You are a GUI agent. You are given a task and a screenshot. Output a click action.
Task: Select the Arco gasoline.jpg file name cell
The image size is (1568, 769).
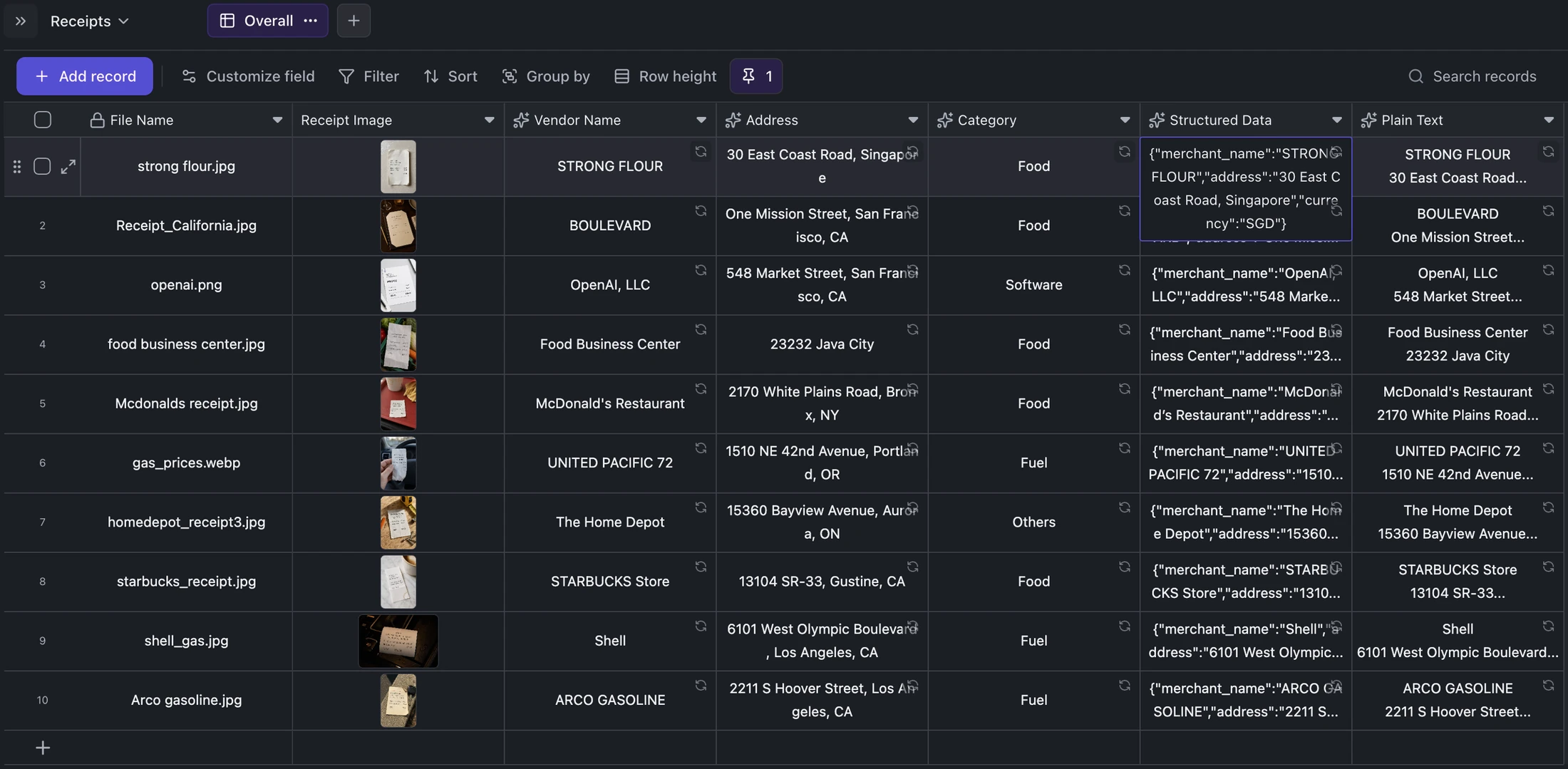tap(186, 700)
